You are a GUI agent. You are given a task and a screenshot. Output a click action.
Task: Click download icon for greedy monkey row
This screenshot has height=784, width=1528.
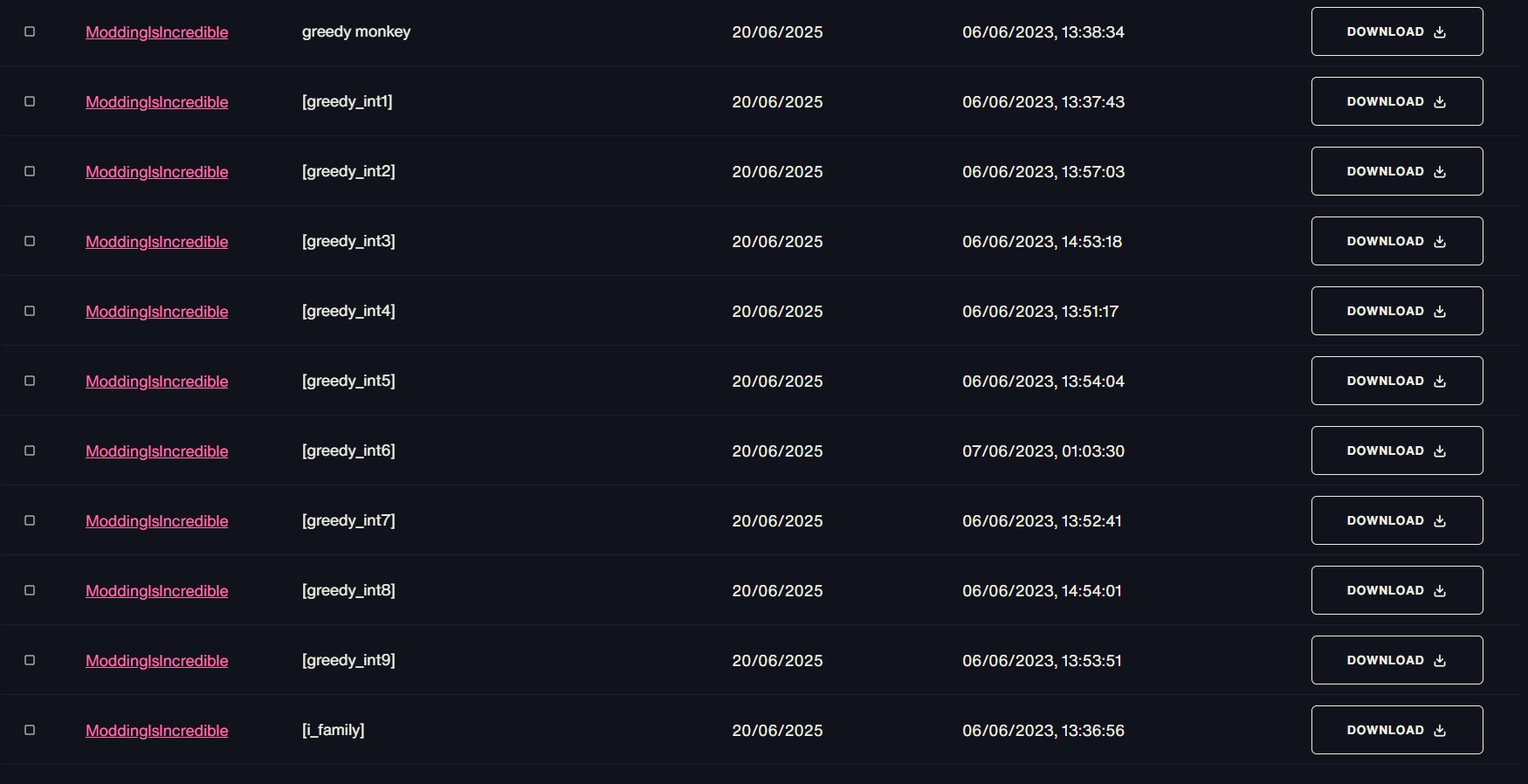[1440, 32]
